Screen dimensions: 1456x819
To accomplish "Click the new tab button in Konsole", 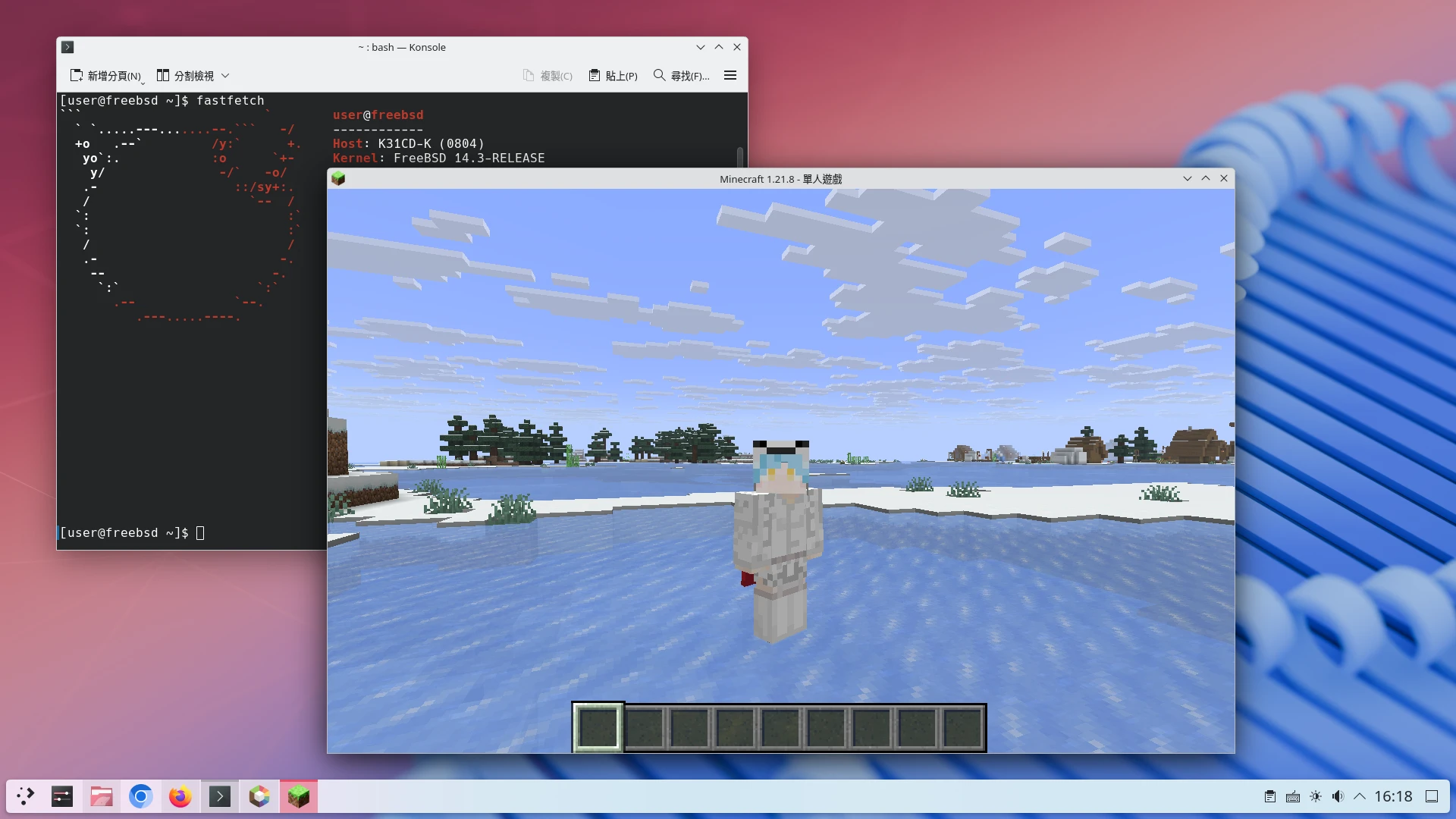I will (105, 76).
